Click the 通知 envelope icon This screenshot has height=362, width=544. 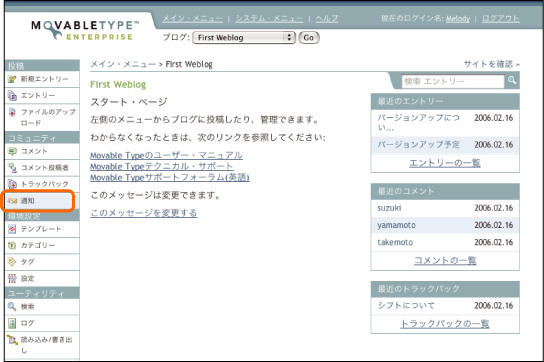pos(12,201)
